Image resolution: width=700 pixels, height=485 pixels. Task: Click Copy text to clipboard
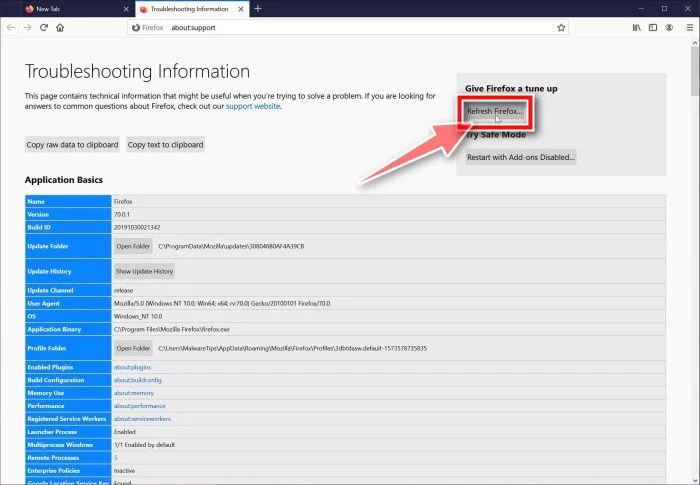tap(166, 145)
